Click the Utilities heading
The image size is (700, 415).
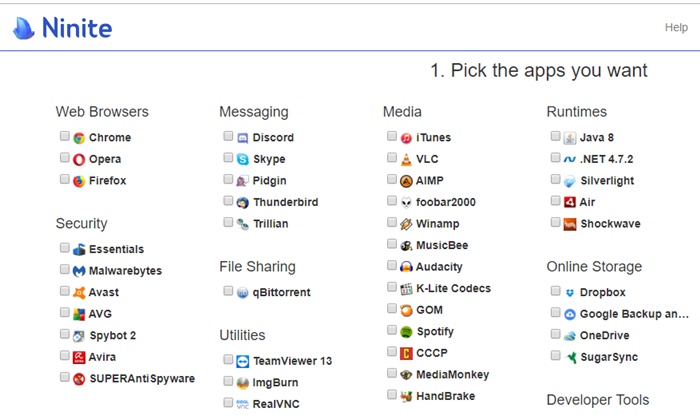[x=242, y=335]
